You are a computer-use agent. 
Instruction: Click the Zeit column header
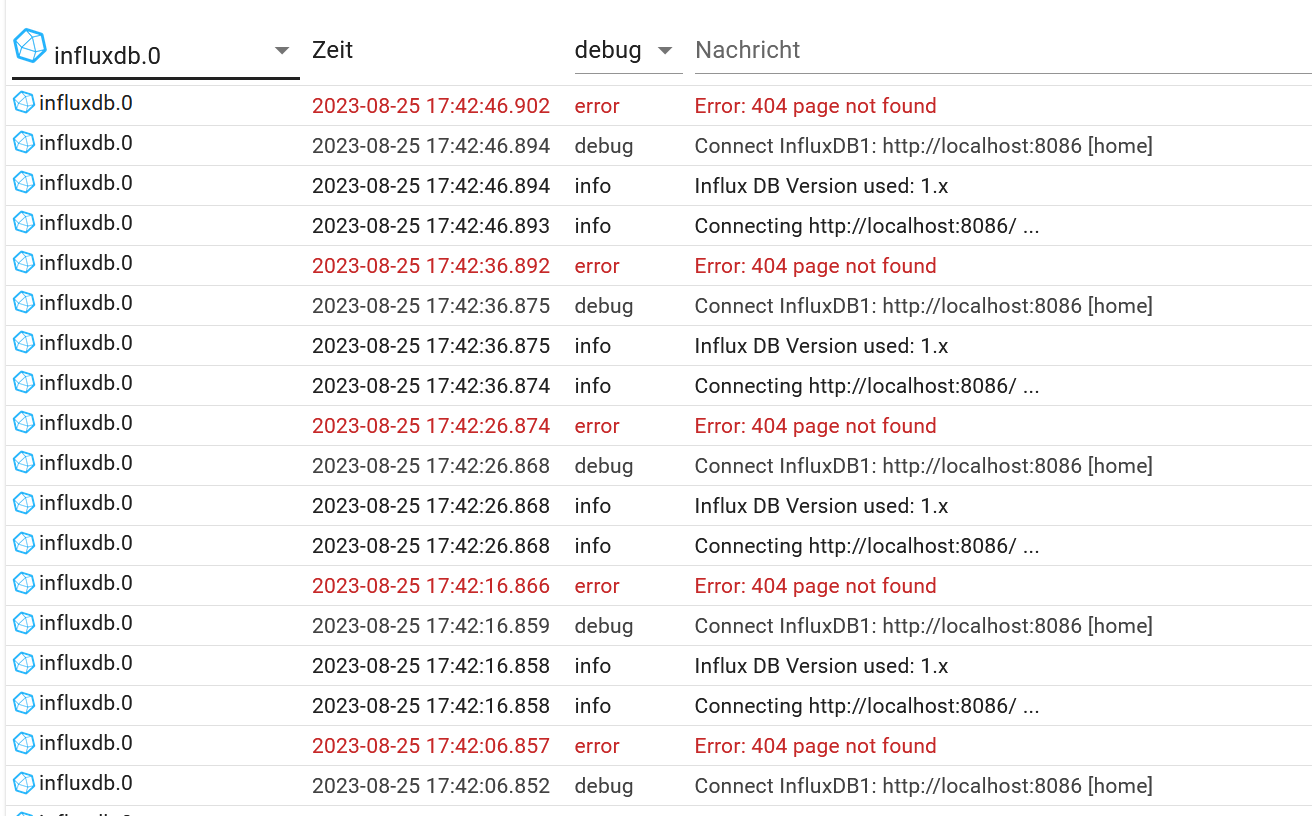pyautogui.click(x=332, y=50)
